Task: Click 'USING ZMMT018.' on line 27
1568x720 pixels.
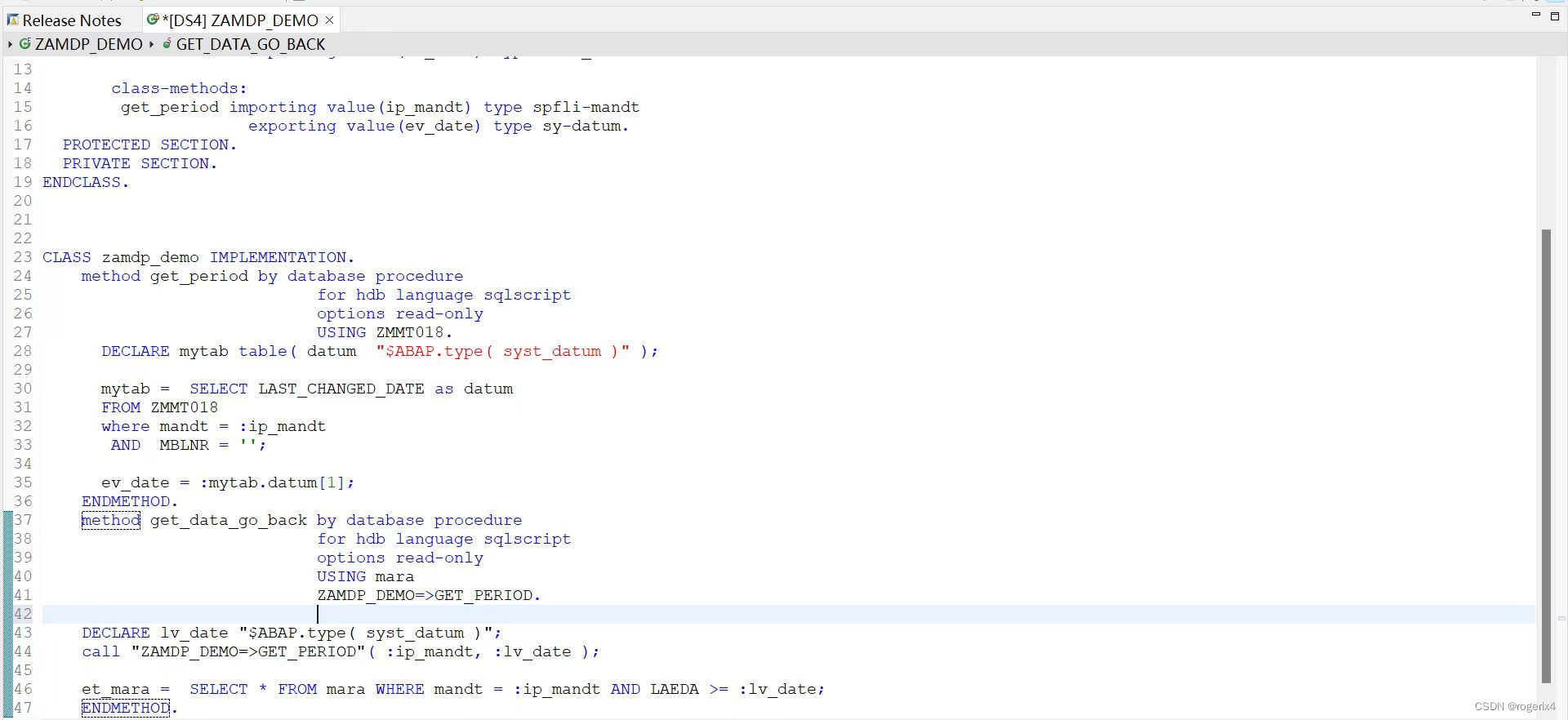Action: 385,332
